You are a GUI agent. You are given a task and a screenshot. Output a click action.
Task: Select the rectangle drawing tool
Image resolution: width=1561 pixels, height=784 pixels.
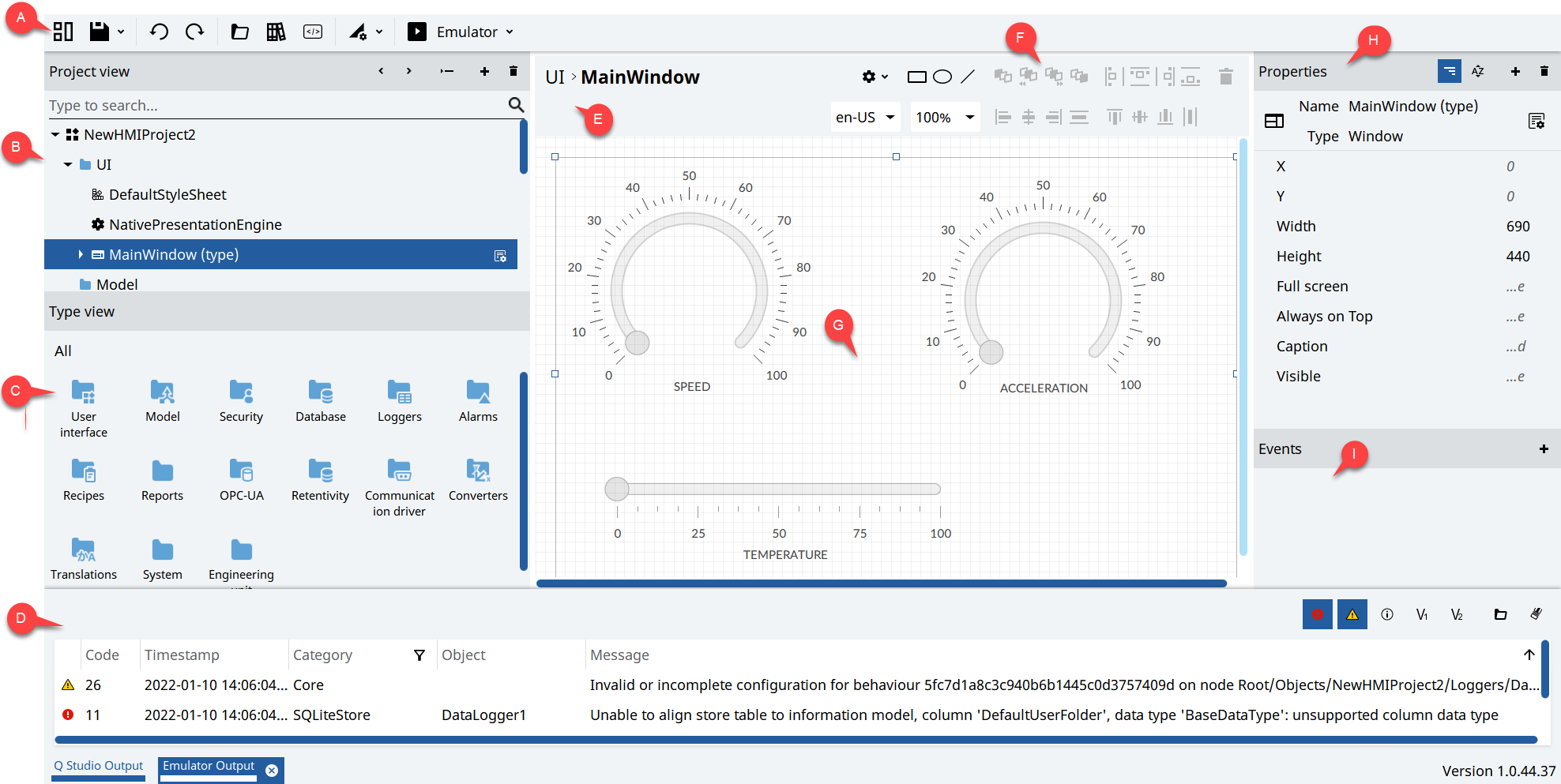(x=916, y=77)
